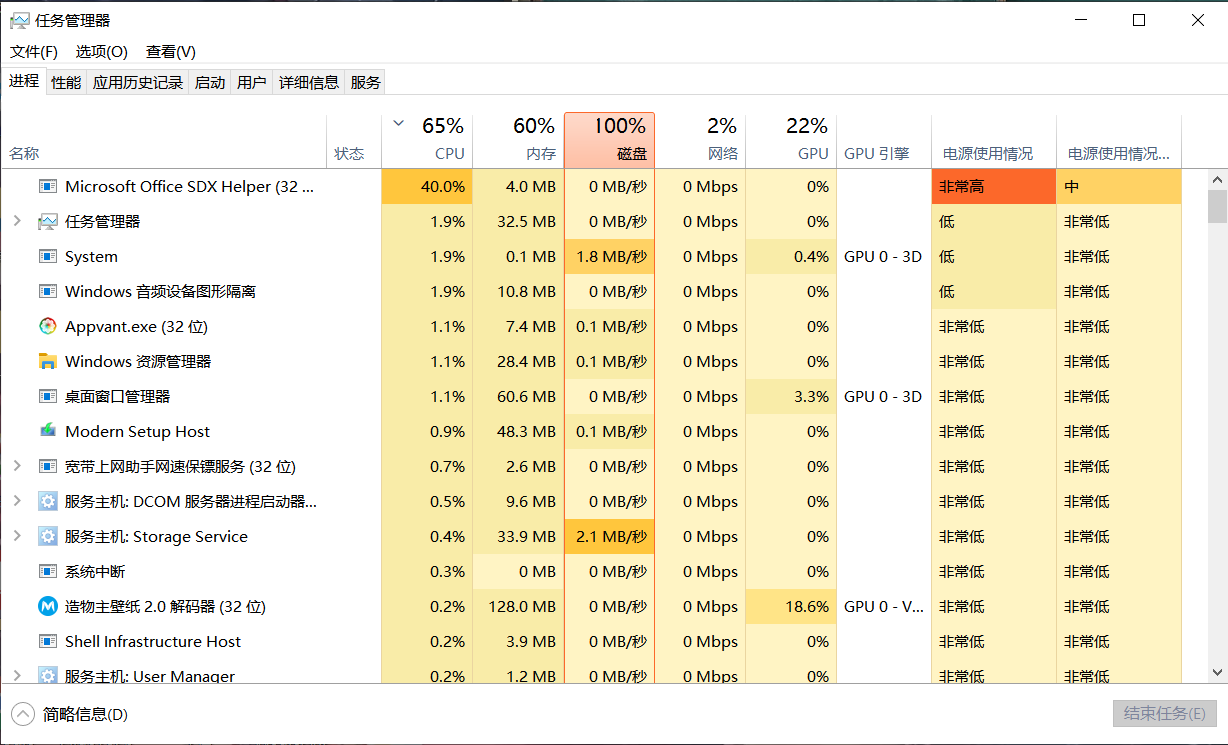Select the 2.1 MB/秒 disk cell

tap(610, 536)
